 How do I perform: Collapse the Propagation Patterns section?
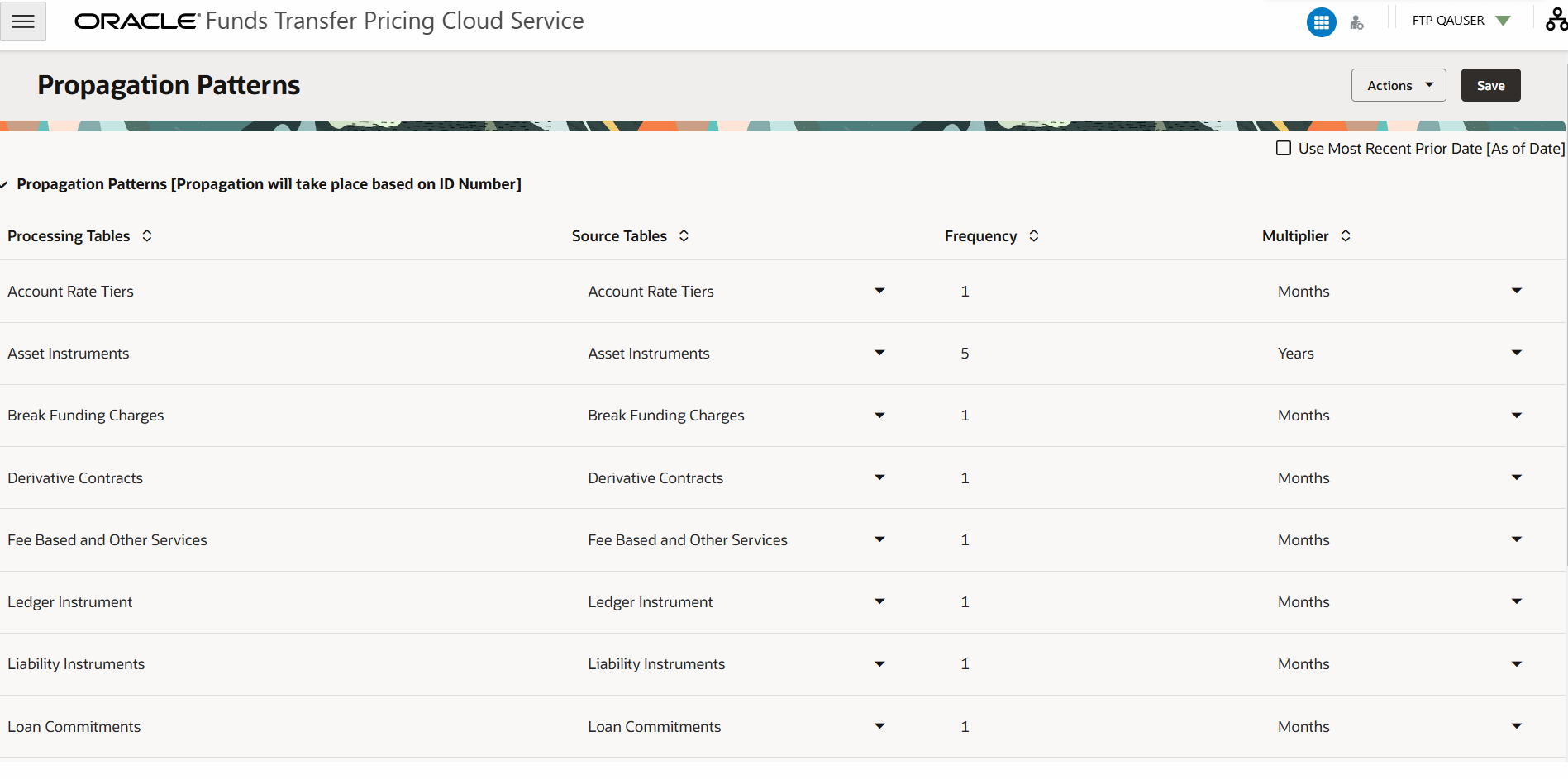pos(4,184)
